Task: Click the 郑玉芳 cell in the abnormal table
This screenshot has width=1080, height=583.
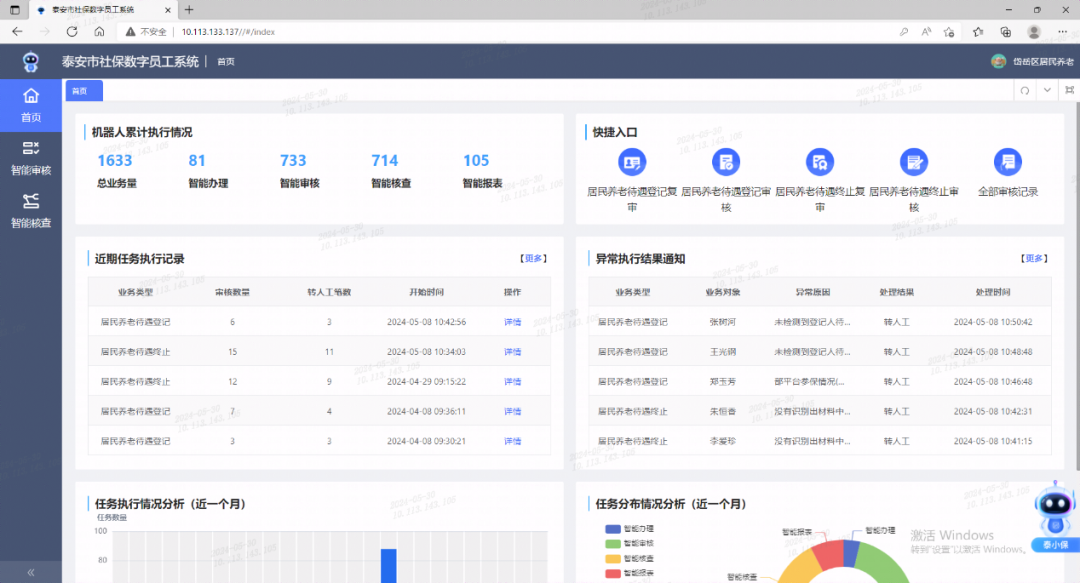Action: tap(723, 381)
